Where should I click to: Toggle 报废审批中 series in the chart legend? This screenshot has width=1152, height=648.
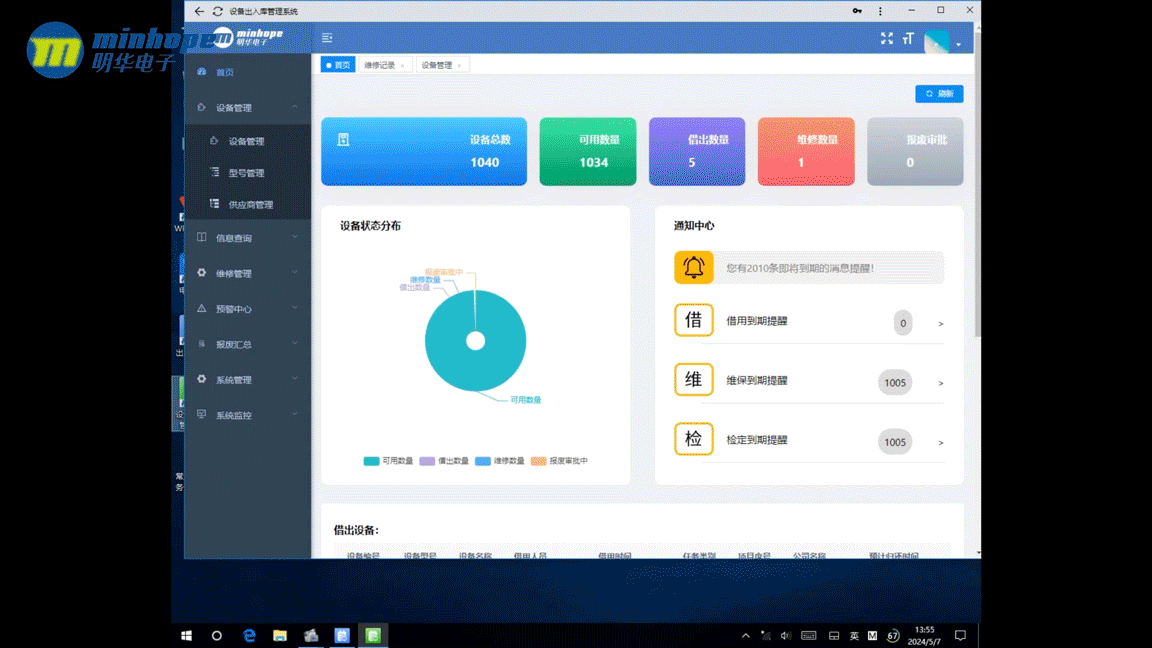[559, 461]
